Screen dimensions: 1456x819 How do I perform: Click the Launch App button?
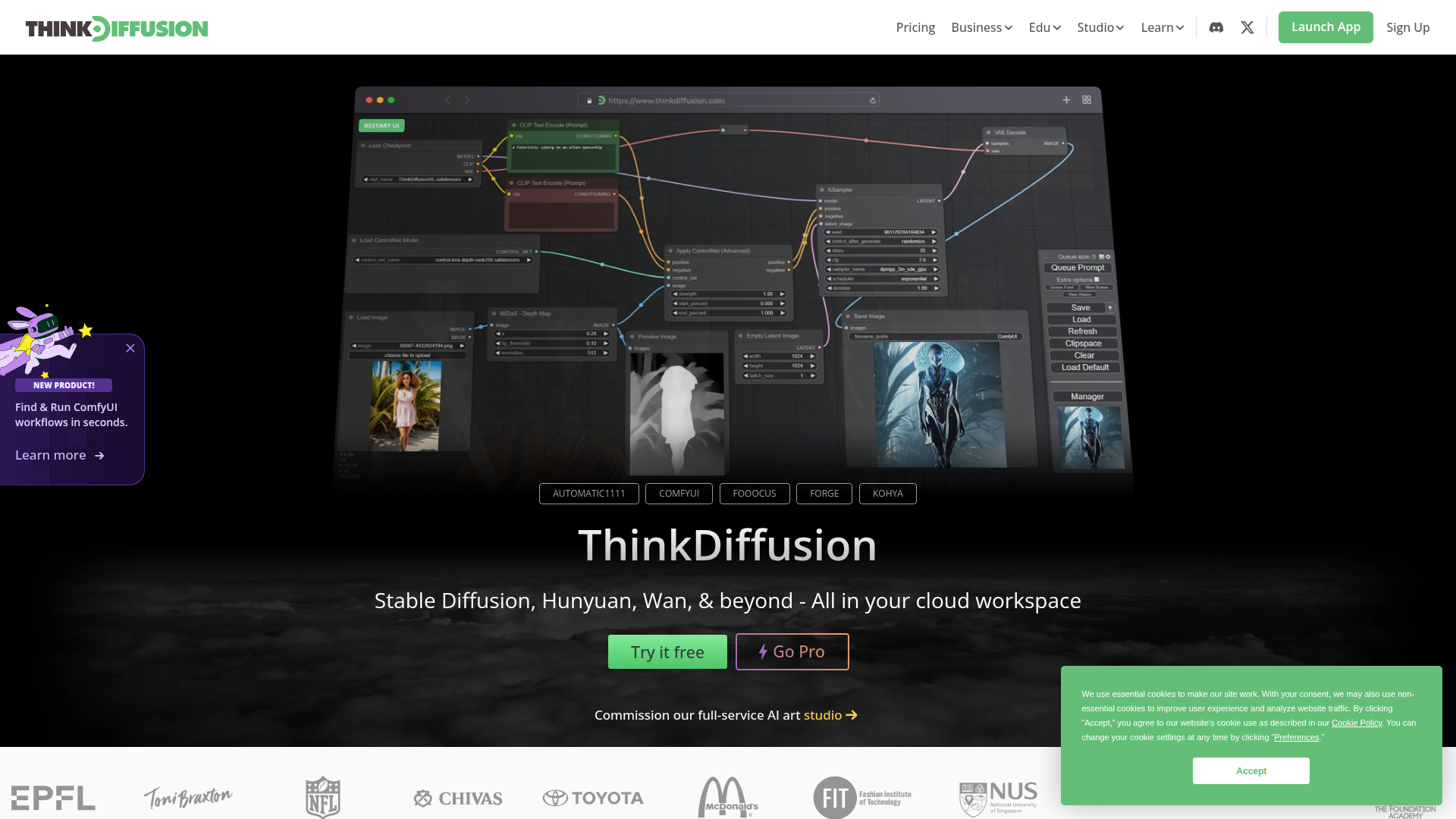tap(1326, 27)
